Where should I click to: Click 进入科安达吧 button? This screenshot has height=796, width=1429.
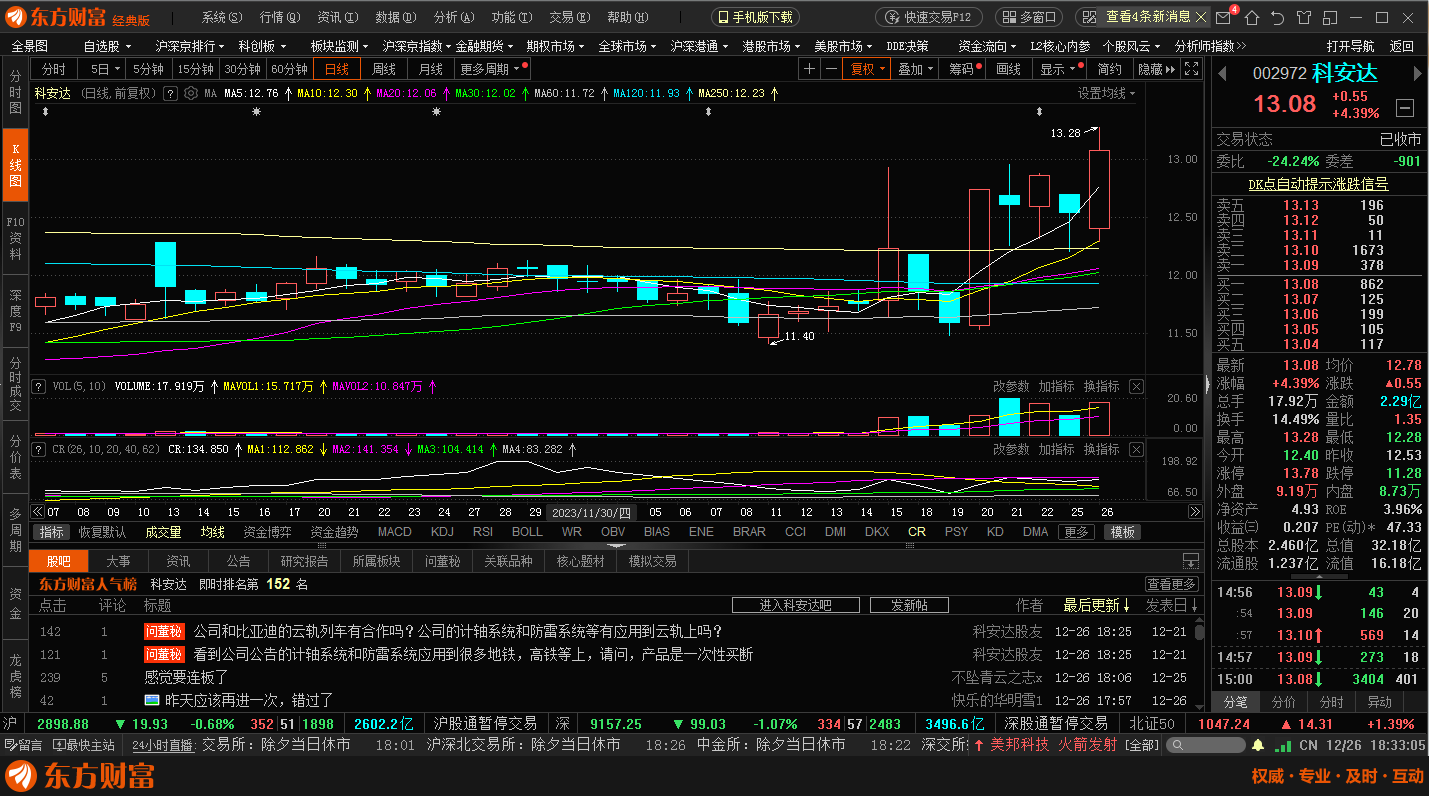coord(796,605)
